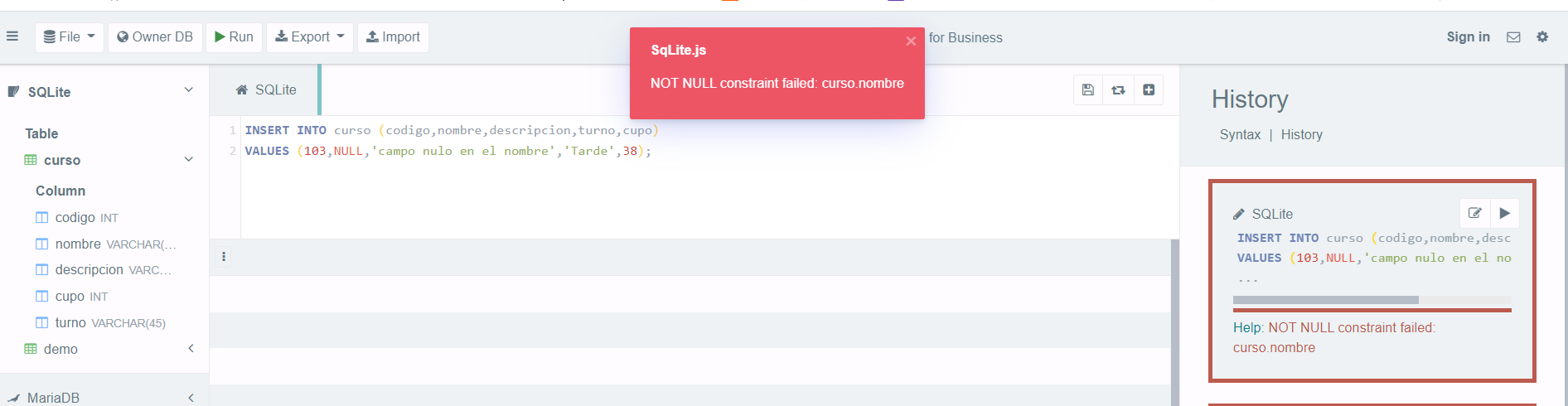Image resolution: width=1568 pixels, height=406 pixels.
Task: Open the File dropdown menu
Action: click(x=70, y=37)
